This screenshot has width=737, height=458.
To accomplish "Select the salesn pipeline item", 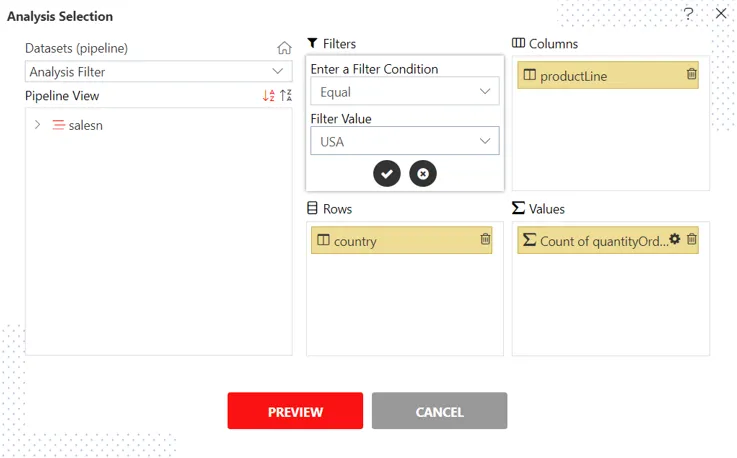I will (85, 125).
